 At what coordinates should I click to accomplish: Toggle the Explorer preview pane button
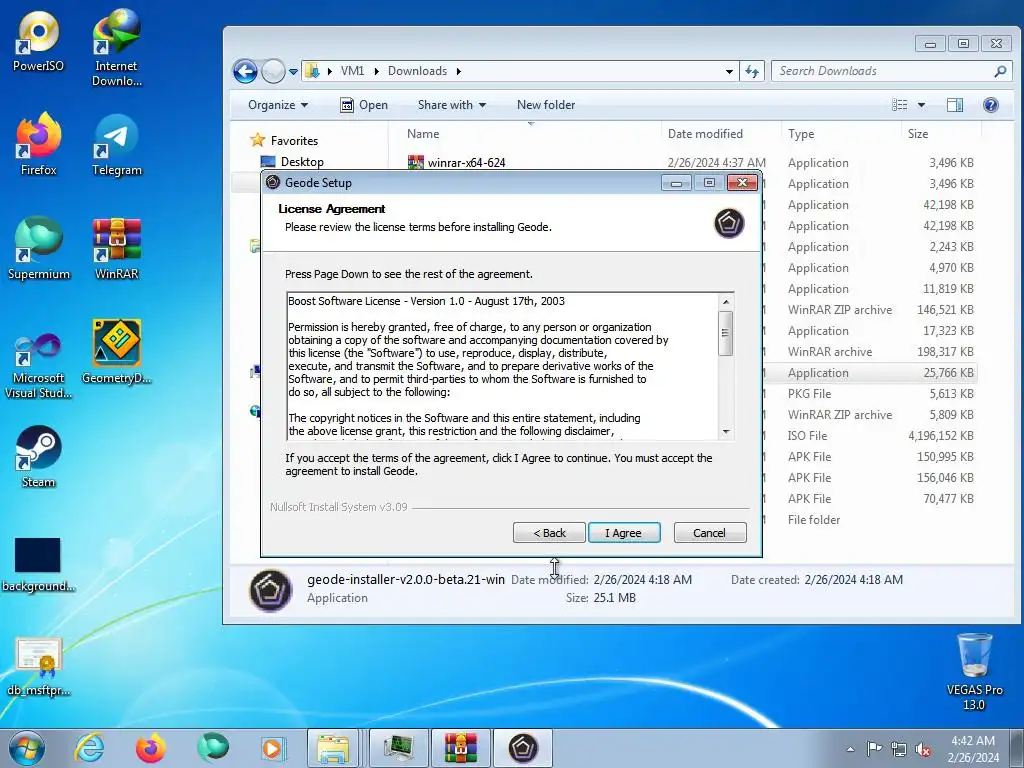coord(955,105)
